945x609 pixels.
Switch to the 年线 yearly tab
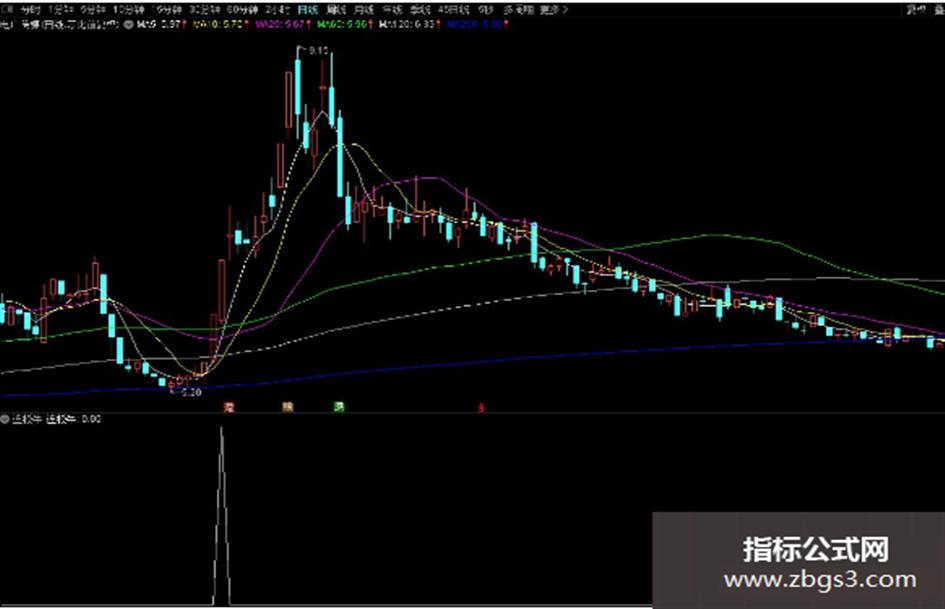pos(392,10)
